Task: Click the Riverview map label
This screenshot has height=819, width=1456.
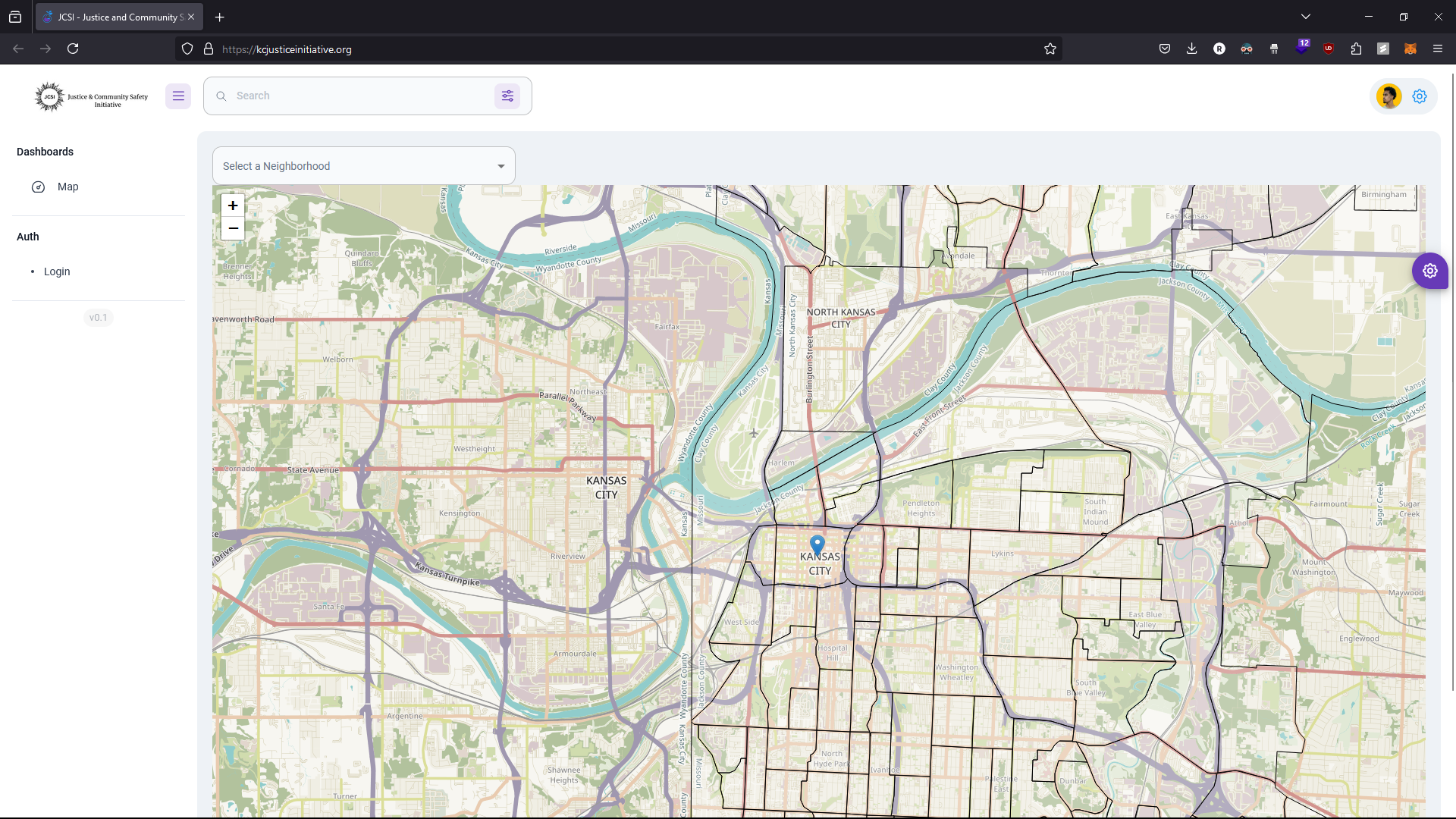Action: pos(568,557)
